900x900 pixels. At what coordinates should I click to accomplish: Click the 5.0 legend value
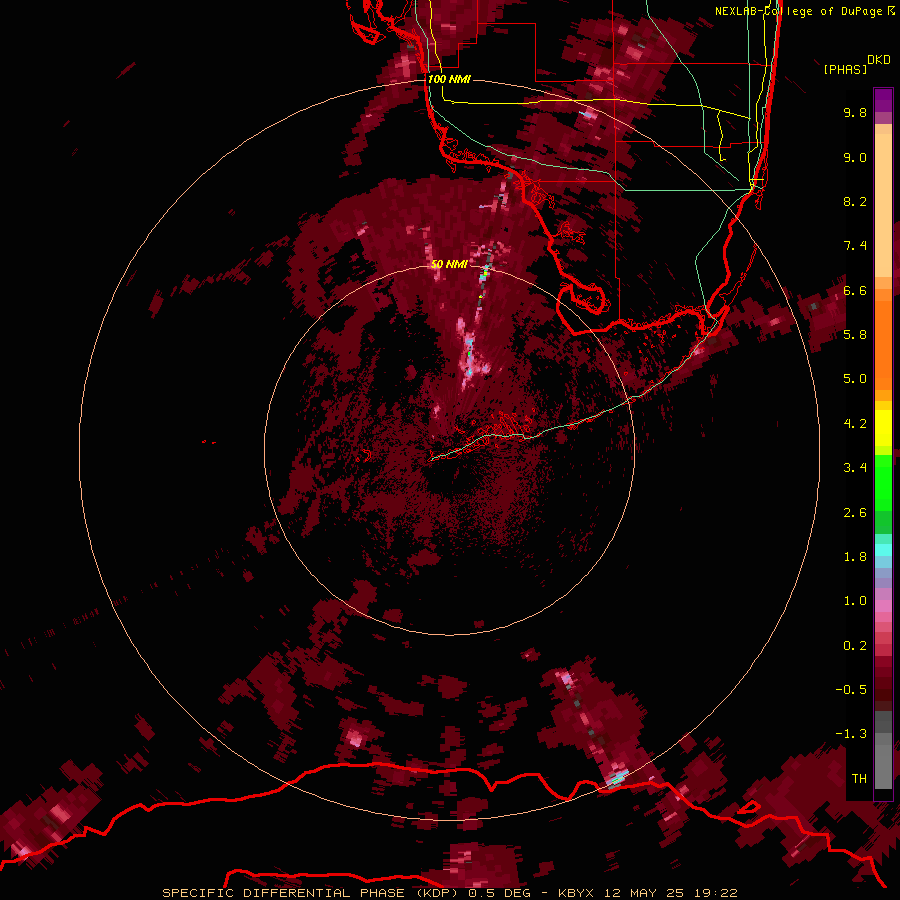tap(855, 379)
